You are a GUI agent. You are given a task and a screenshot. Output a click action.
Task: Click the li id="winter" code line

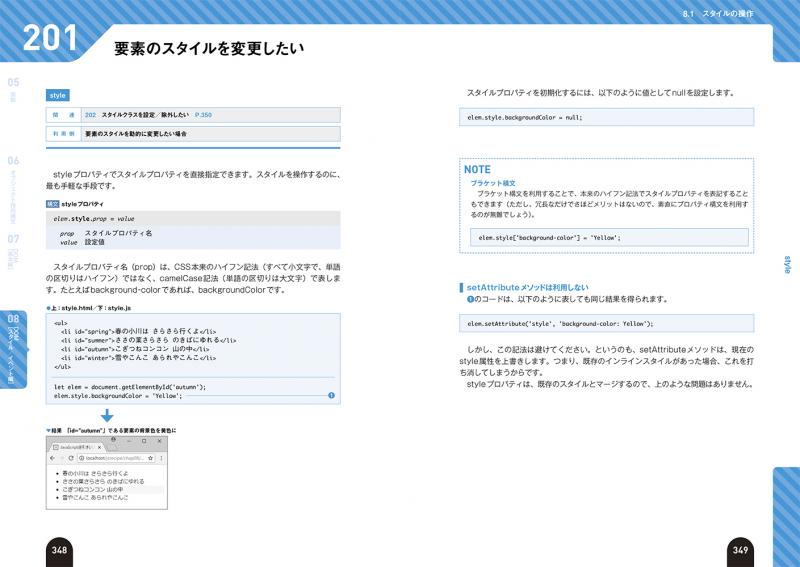click(x=138, y=358)
